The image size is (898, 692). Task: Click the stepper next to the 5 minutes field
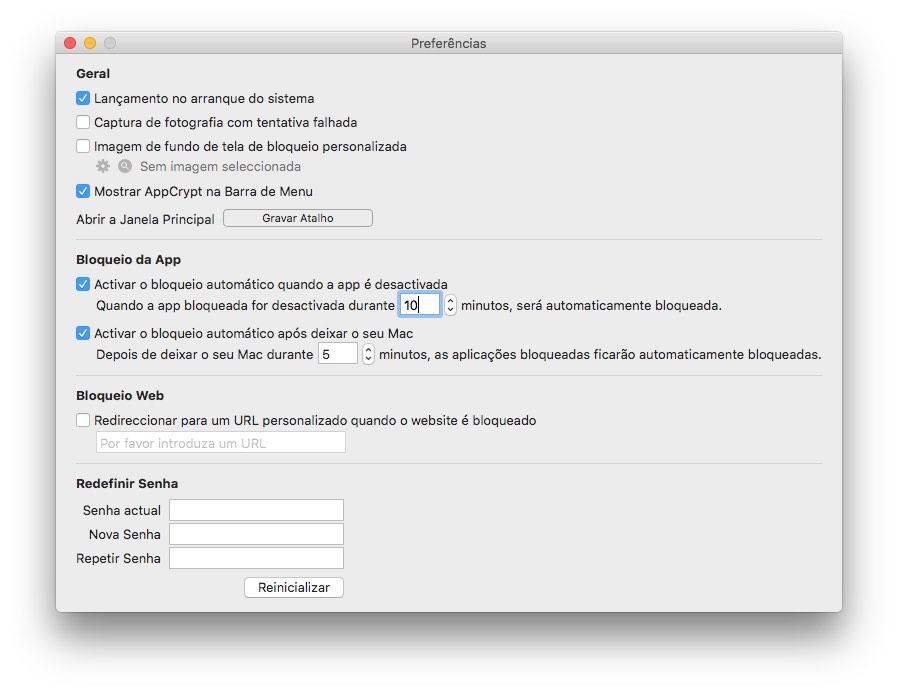pos(368,354)
